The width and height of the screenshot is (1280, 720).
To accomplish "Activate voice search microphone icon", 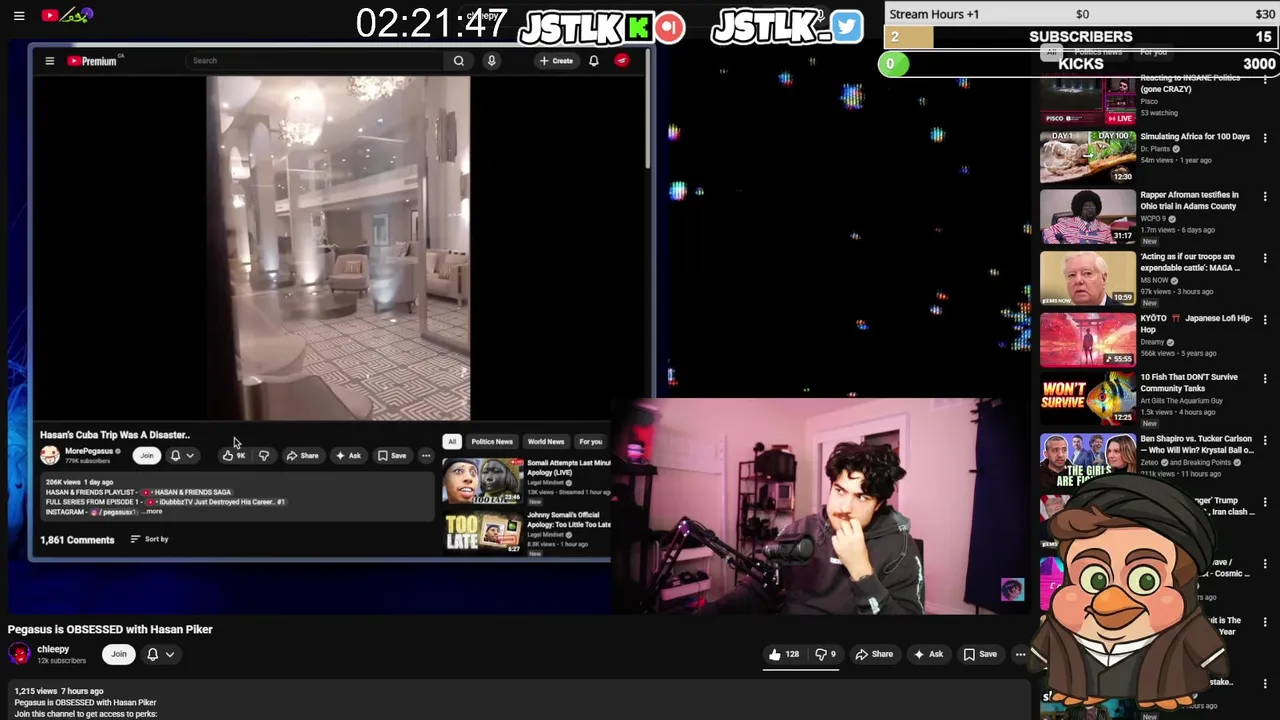I will 491,61.
